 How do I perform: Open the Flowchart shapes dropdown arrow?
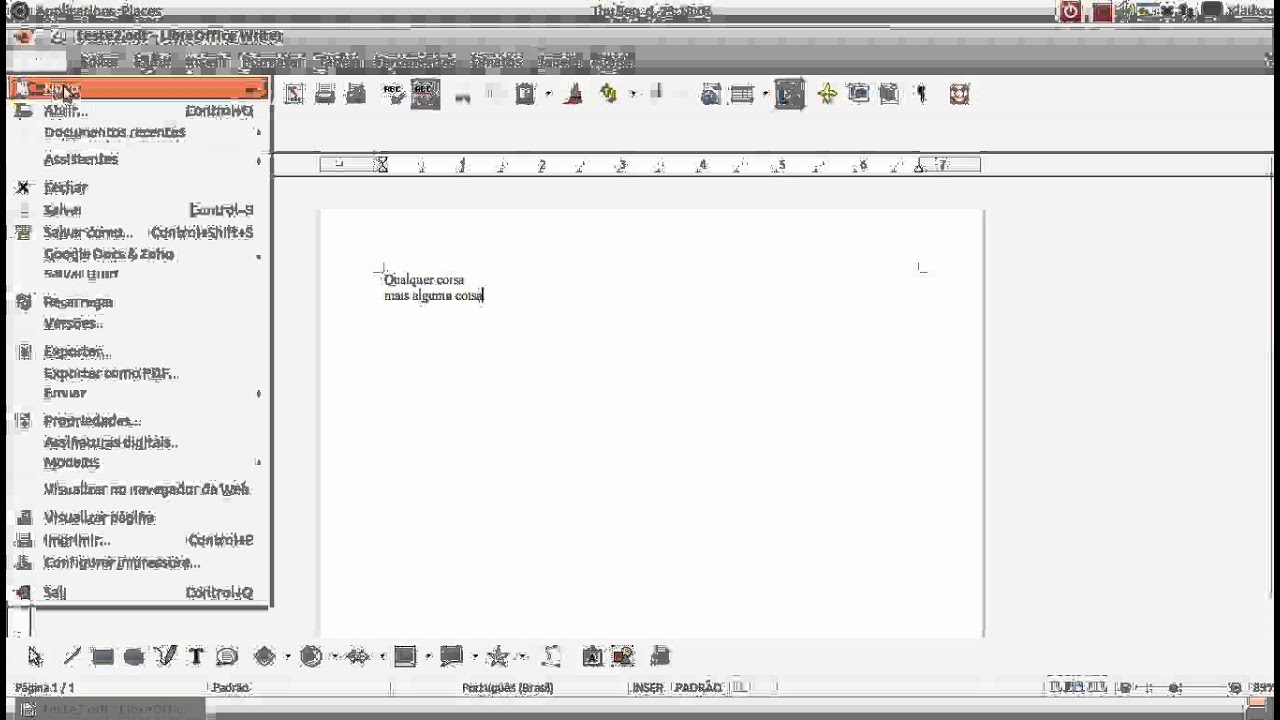click(428, 657)
